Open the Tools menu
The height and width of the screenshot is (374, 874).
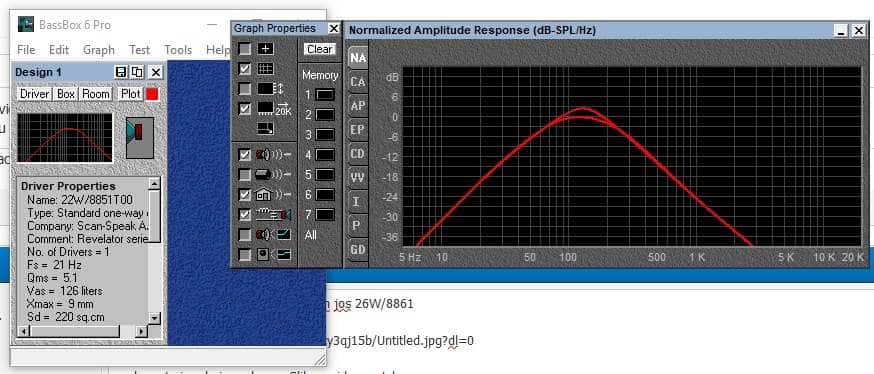(x=178, y=50)
